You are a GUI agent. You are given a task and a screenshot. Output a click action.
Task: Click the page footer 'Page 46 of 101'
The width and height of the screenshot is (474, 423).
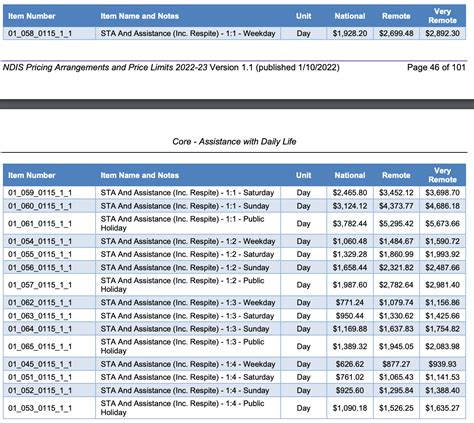click(436, 67)
